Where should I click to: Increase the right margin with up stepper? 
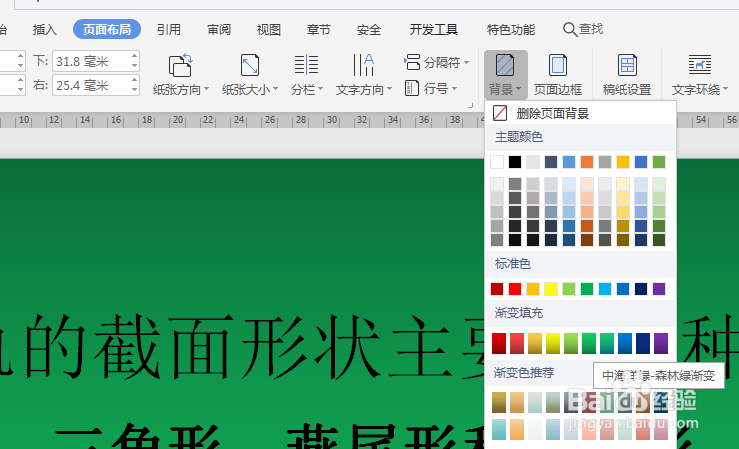134,80
